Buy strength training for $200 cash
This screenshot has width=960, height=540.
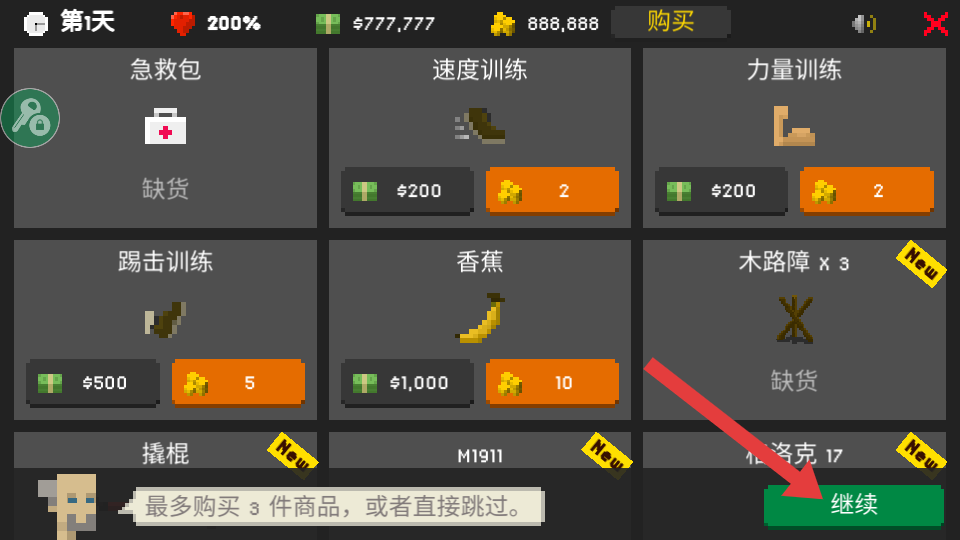tap(721, 191)
